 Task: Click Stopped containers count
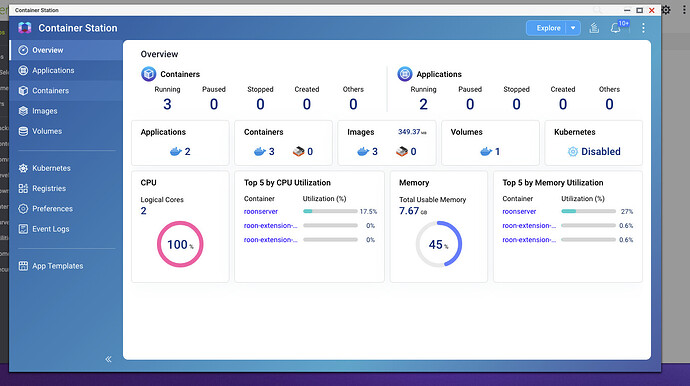(x=260, y=104)
